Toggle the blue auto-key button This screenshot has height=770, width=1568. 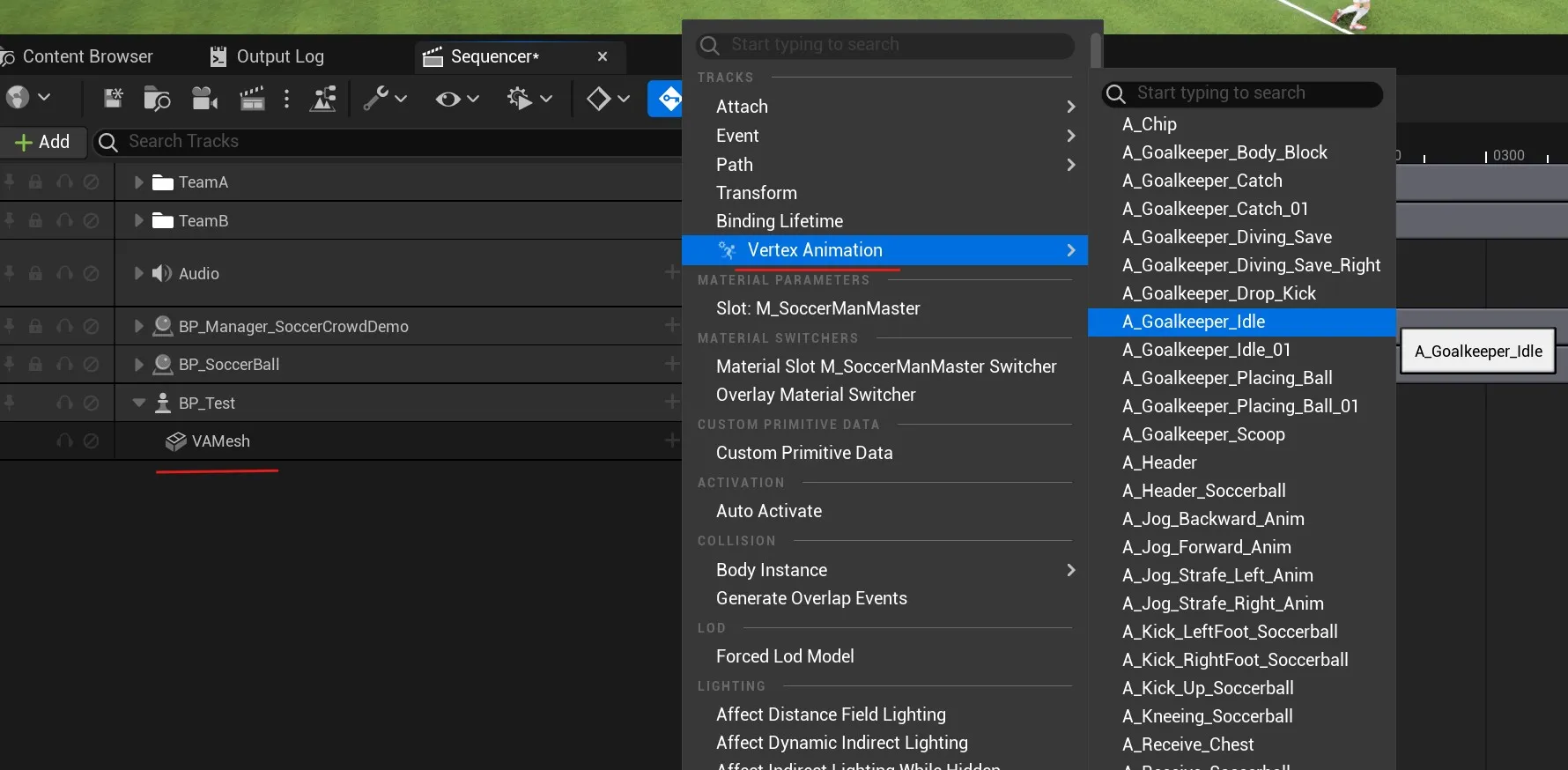(x=667, y=99)
